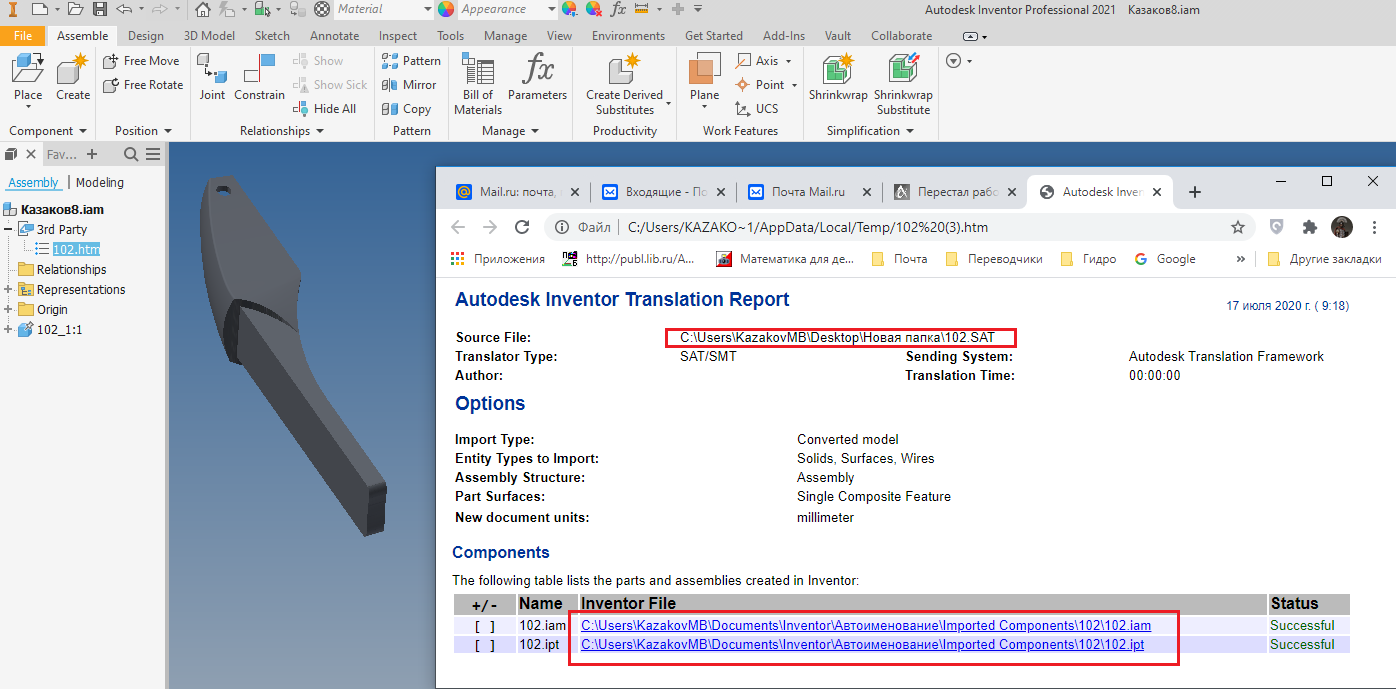Screen dimensions: 1396x689
Task: Open a new Chrome tab with plus button
Action: click(1194, 192)
